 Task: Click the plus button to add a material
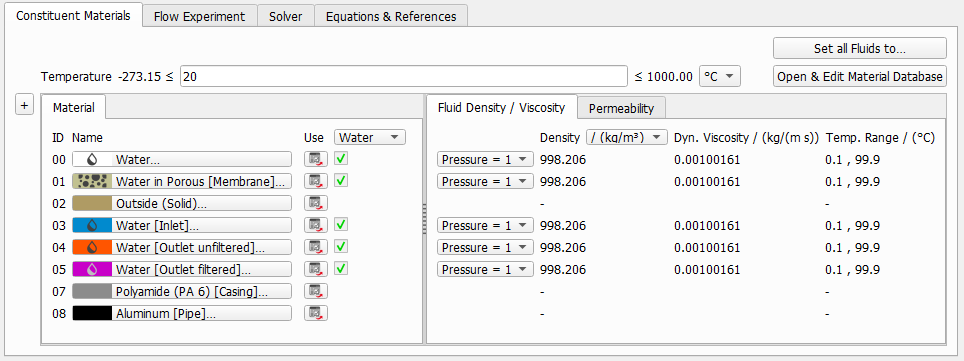pos(24,106)
